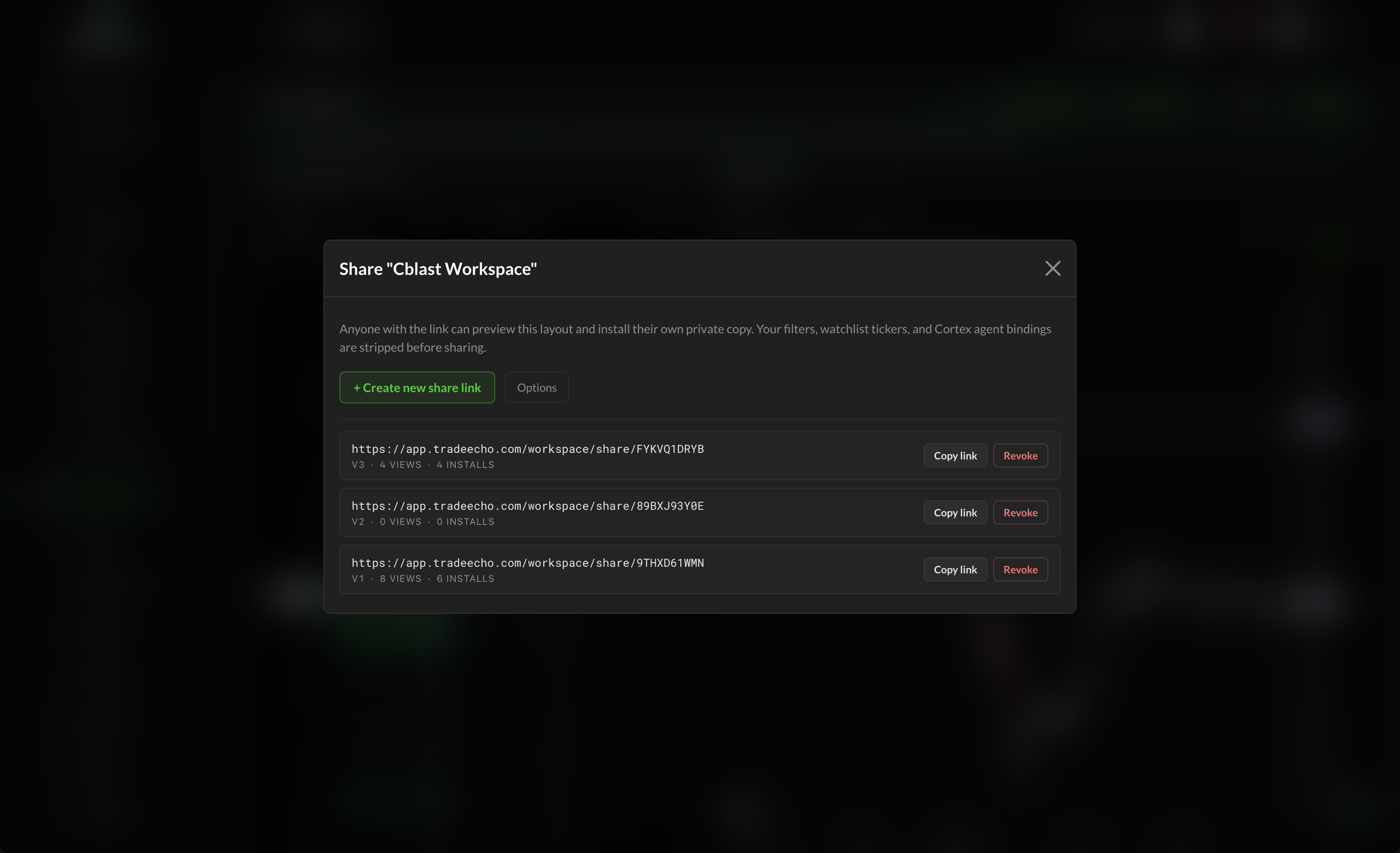1400x853 pixels.
Task: Click the V3 4 views 4 installs stats
Action: [423, 464]
